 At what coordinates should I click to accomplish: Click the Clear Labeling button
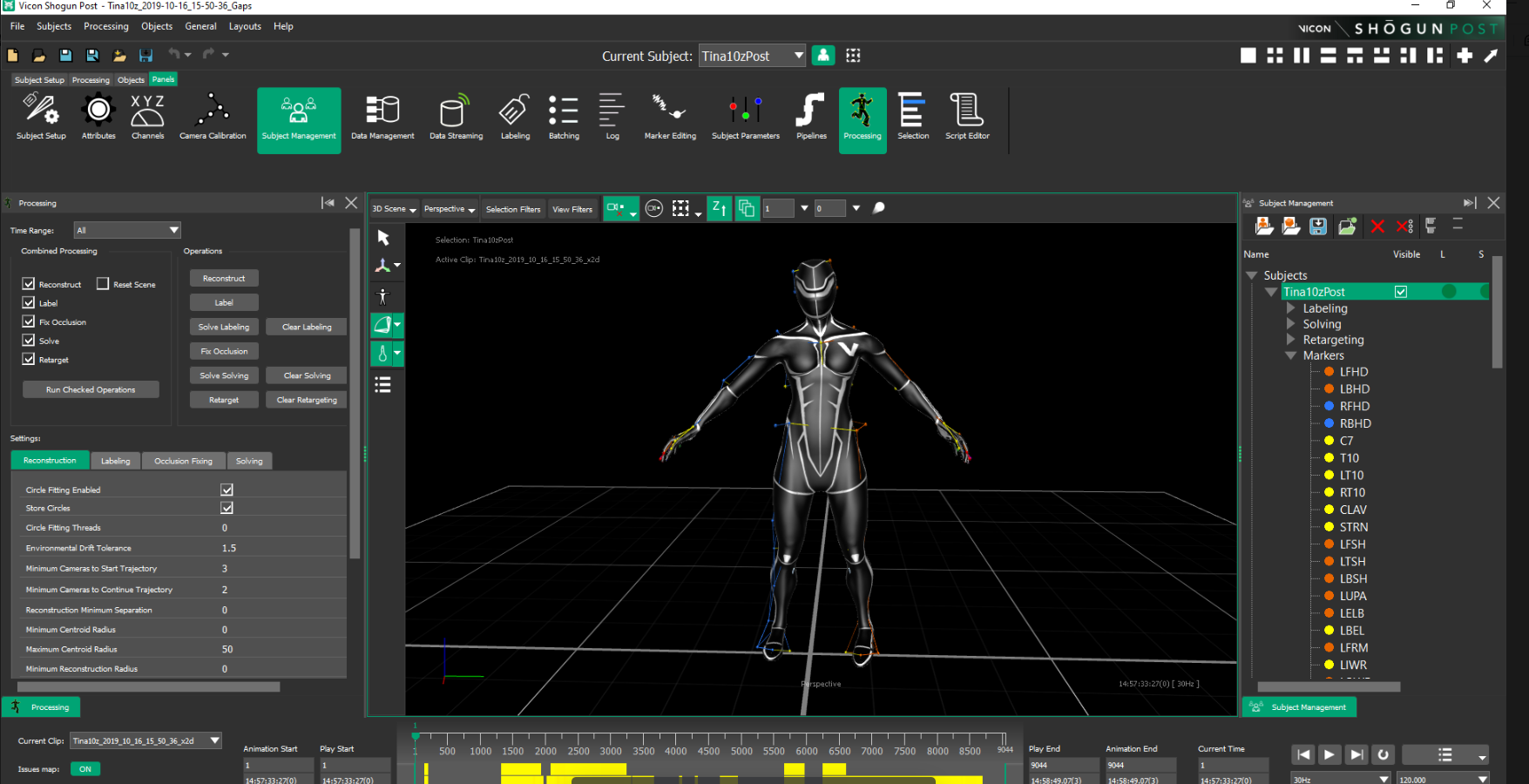307,327
